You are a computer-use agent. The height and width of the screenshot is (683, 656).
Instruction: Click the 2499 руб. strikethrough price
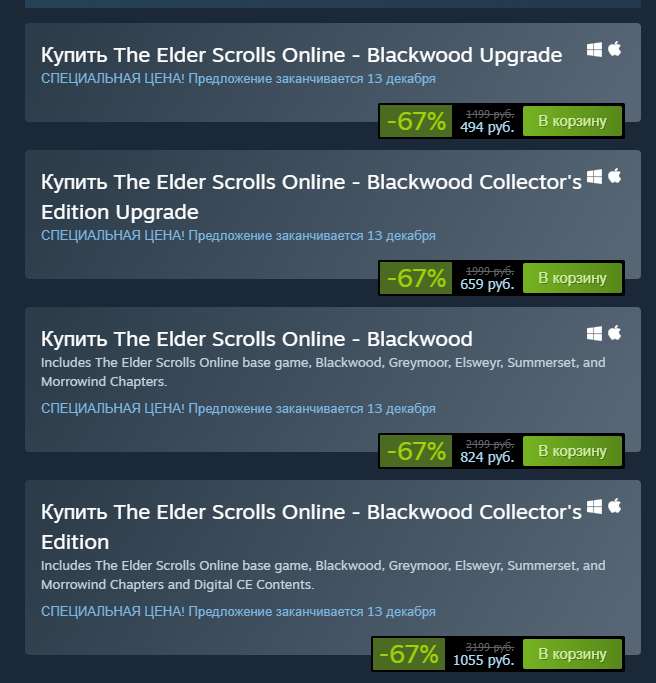[490, 444]
